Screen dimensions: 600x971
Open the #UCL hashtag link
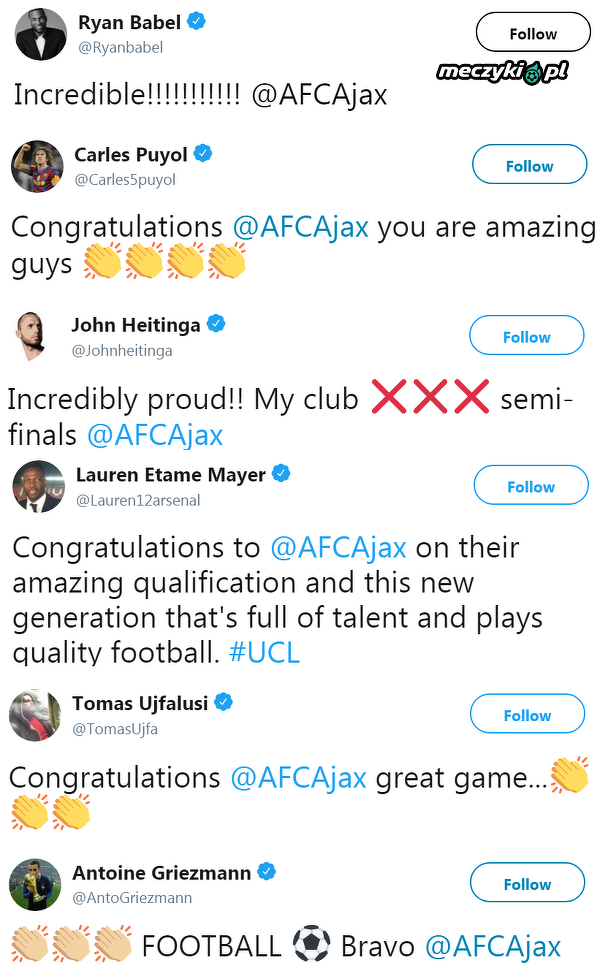[264, 652]
